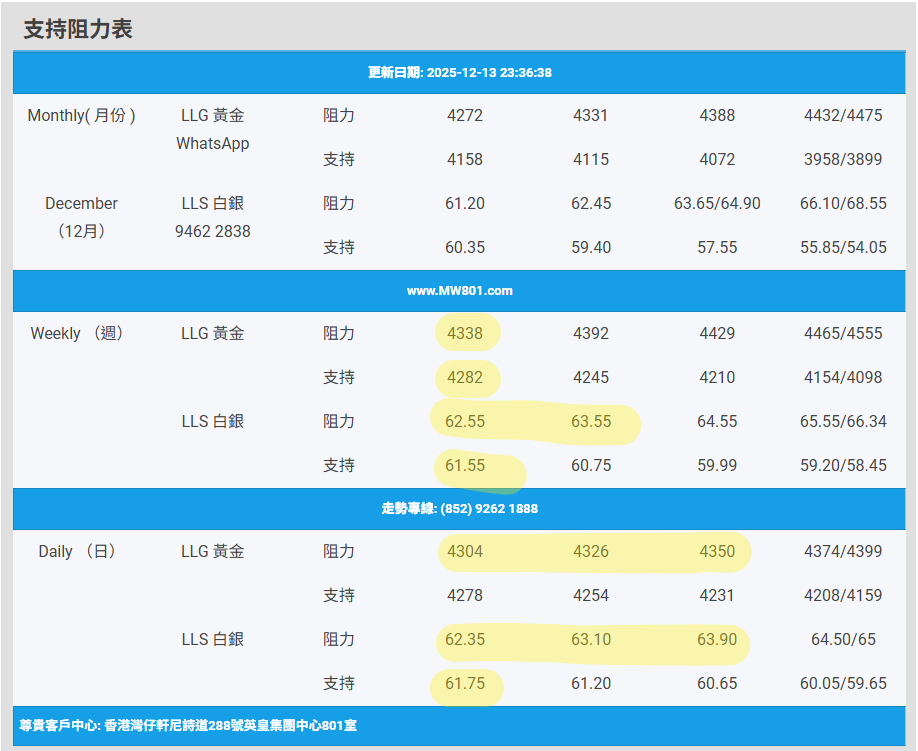The width and height of the screenshot is (918, 751).
Task: Select the highlighted daily gold resistance 4304
Action: [x=465, y=552]
